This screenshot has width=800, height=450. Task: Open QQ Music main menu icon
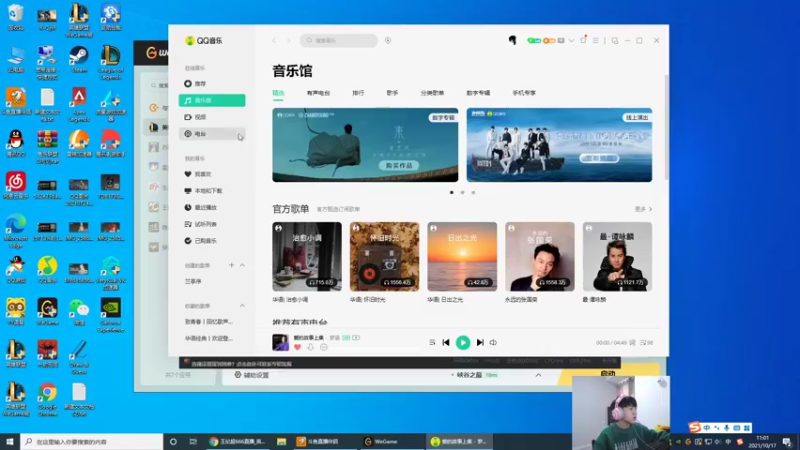point(595,40)
